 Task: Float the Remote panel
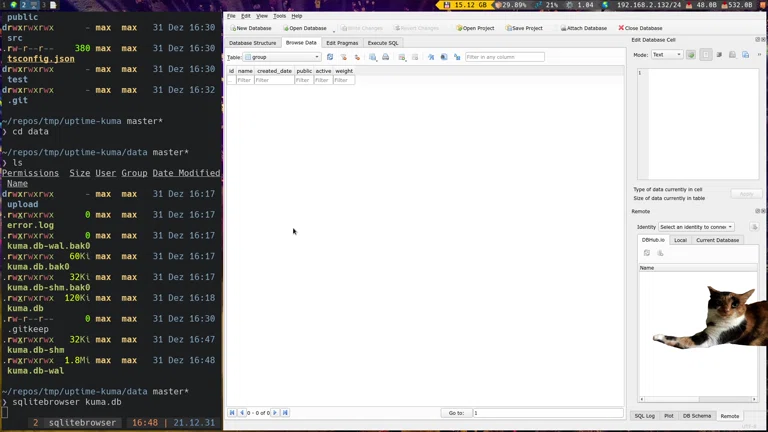pos(757,211)
